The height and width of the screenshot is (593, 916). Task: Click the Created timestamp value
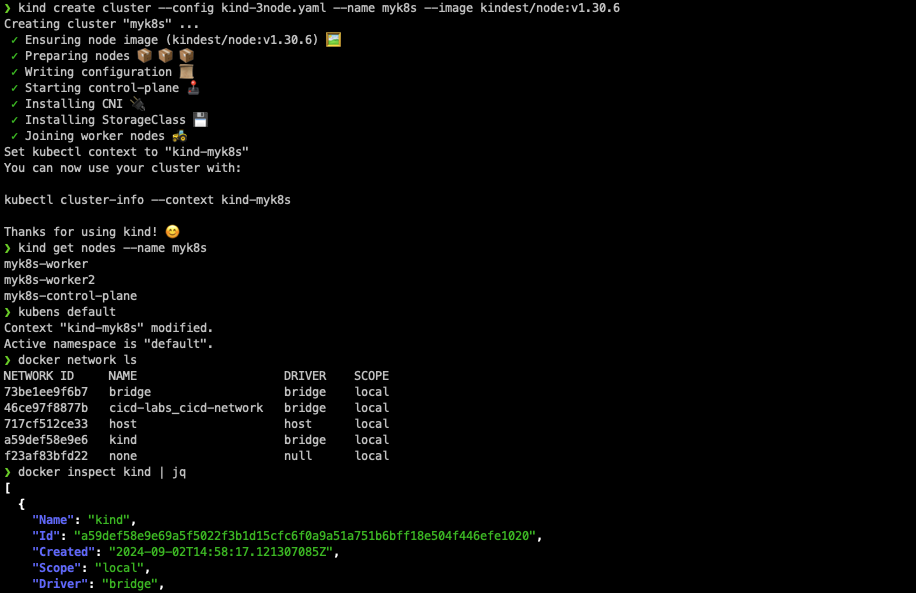pyautogui.click(x=221, y=552)
